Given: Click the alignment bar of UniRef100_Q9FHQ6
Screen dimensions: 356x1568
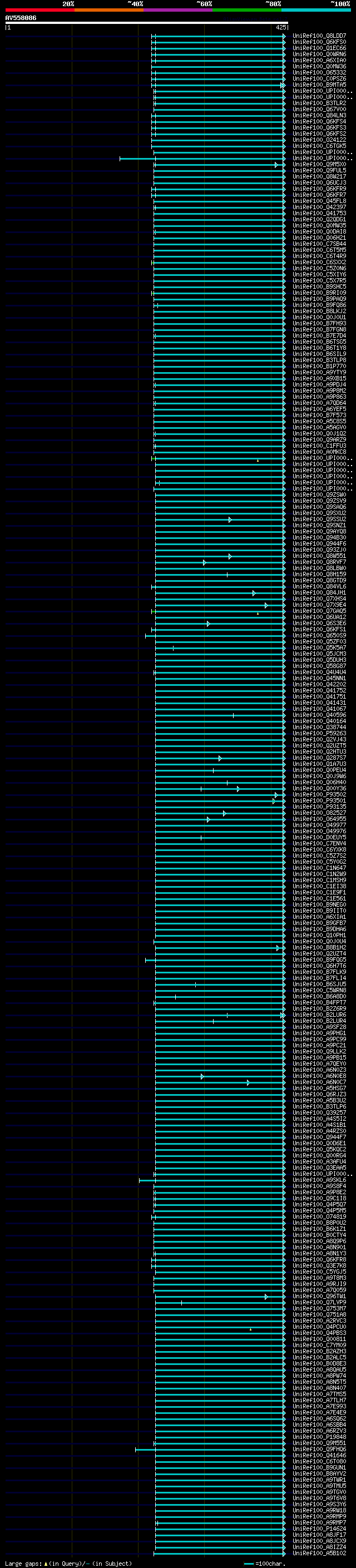Looking at the screenshot, I should 210,1450.
